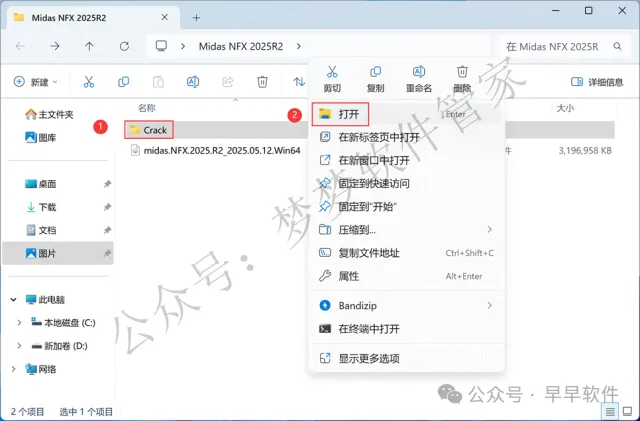640x421 pixels.
Task: Go up one folder level
Action: click(x=89, y=46)
